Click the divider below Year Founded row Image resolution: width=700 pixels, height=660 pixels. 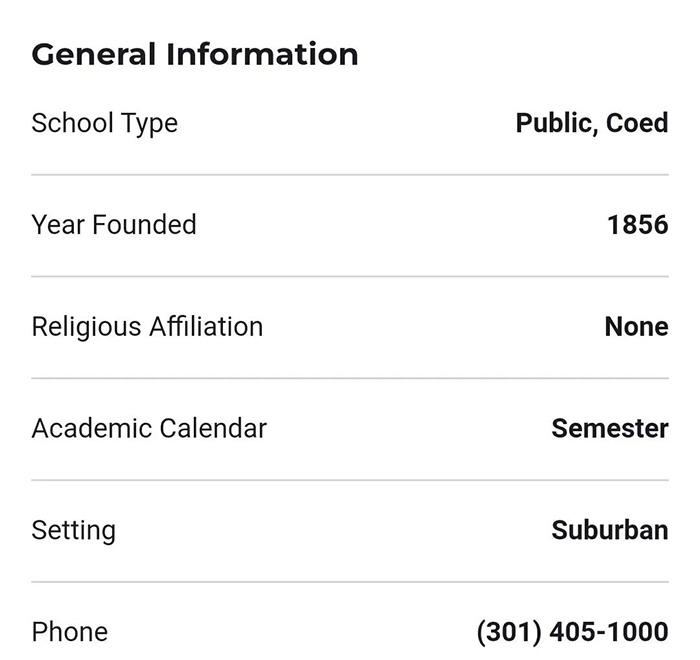tap(350, 277)
